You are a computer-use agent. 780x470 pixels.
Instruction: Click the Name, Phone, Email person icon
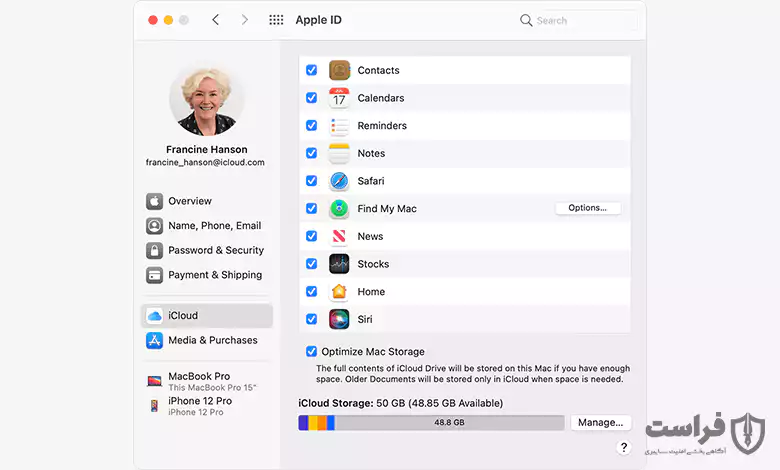click(x=154, y=226)
